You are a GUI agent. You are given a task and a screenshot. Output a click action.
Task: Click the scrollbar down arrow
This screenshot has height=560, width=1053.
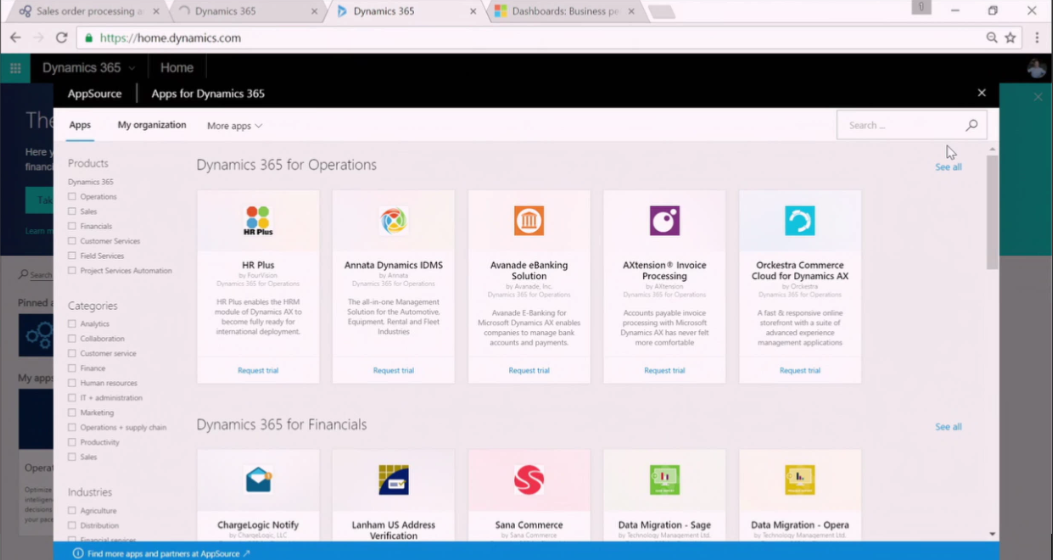click(992, 534)
